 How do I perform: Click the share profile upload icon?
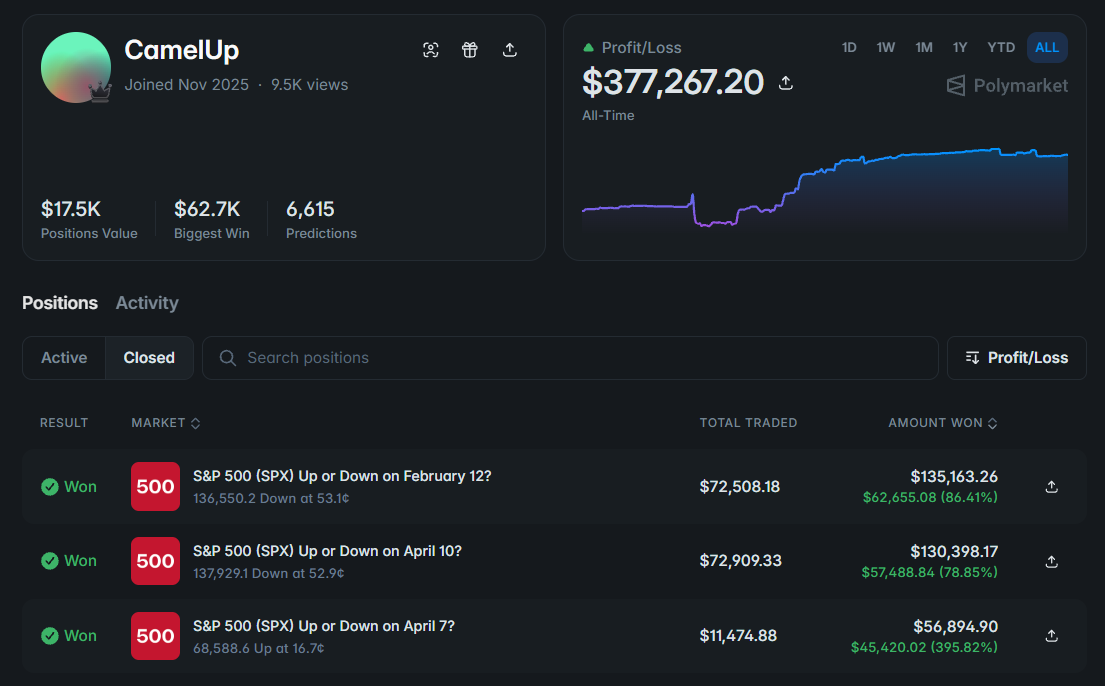click(510, 50)
